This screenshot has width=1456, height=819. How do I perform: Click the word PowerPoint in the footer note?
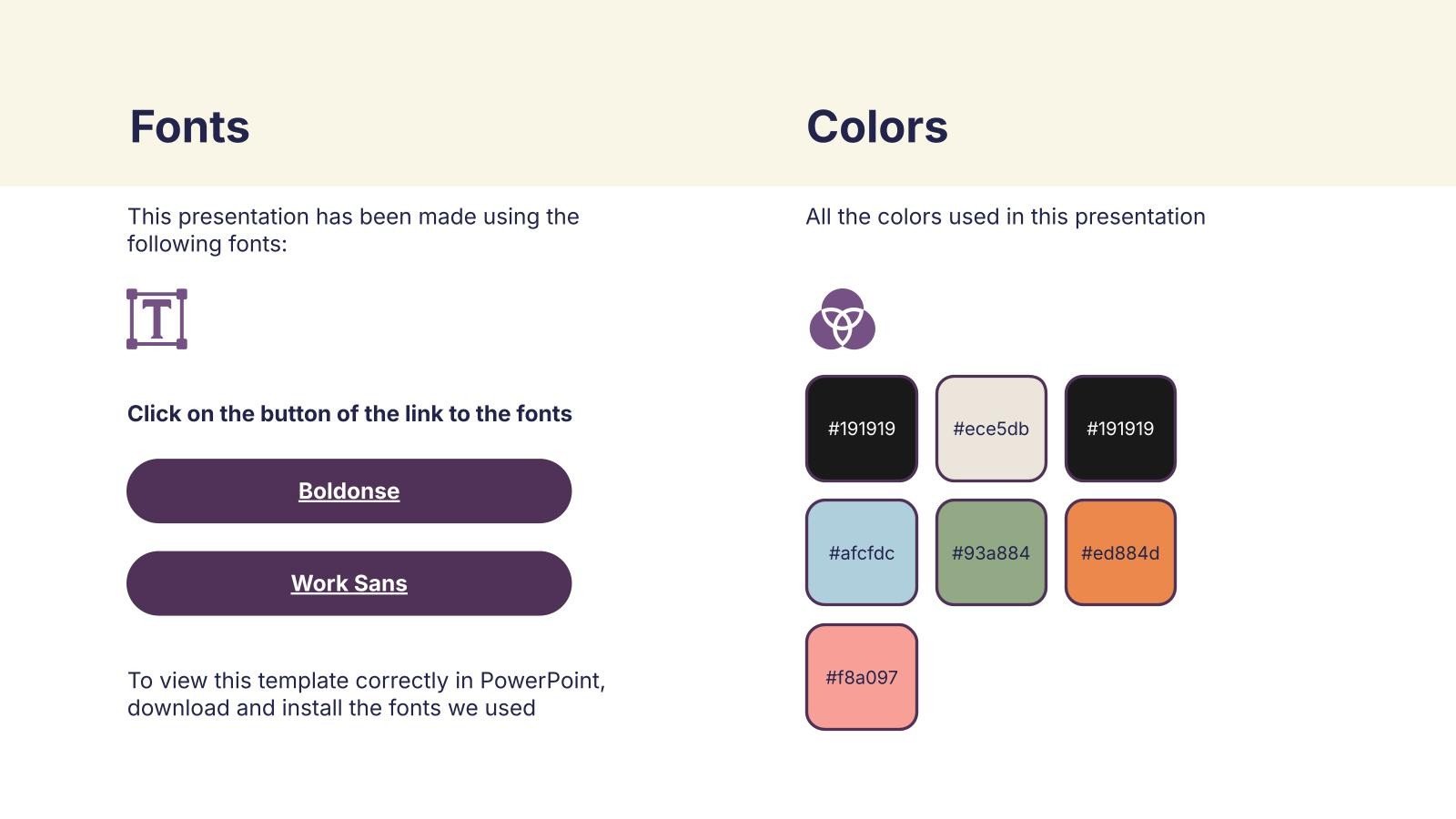542,681
